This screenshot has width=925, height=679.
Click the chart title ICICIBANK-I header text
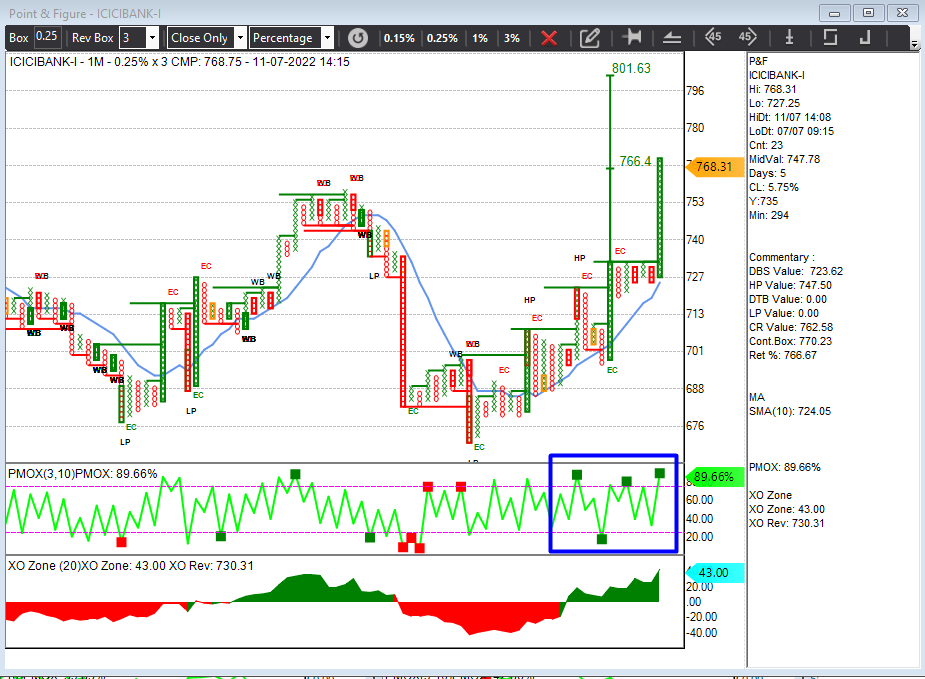coord(179,61)
